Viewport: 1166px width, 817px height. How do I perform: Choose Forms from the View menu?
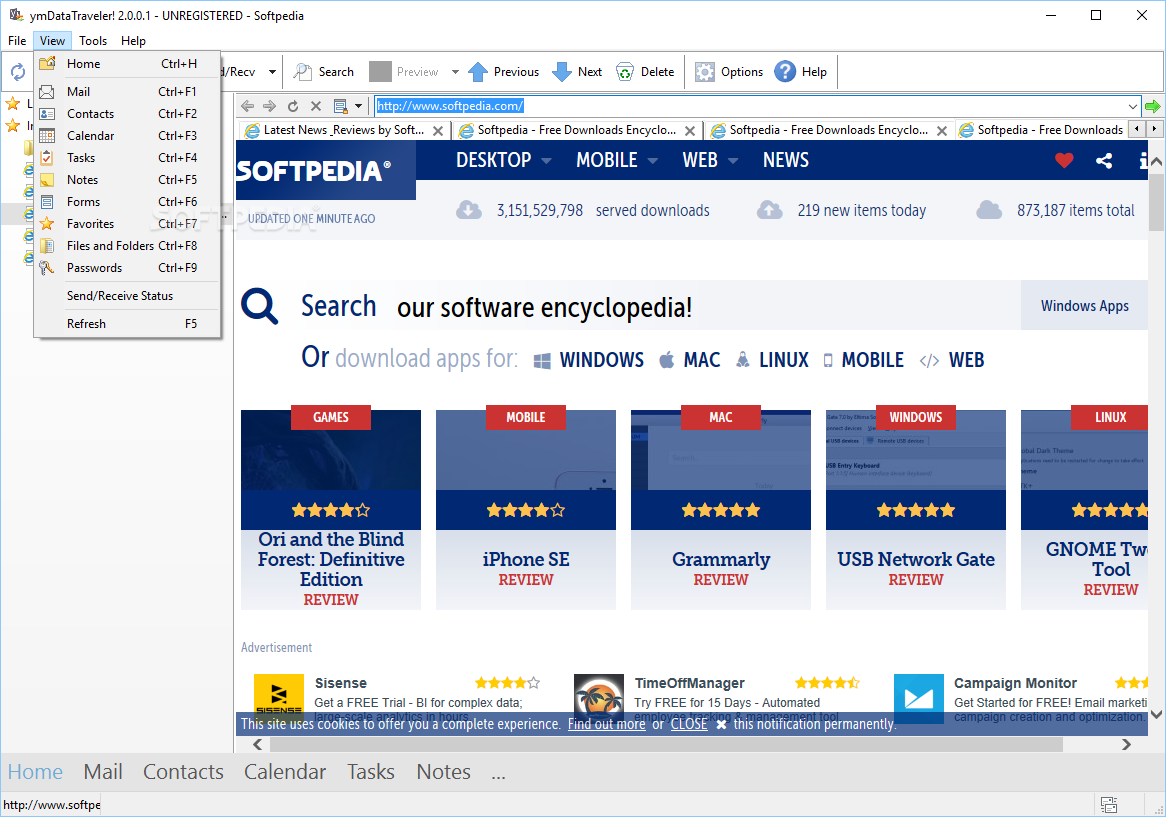[x=127, y=201]
